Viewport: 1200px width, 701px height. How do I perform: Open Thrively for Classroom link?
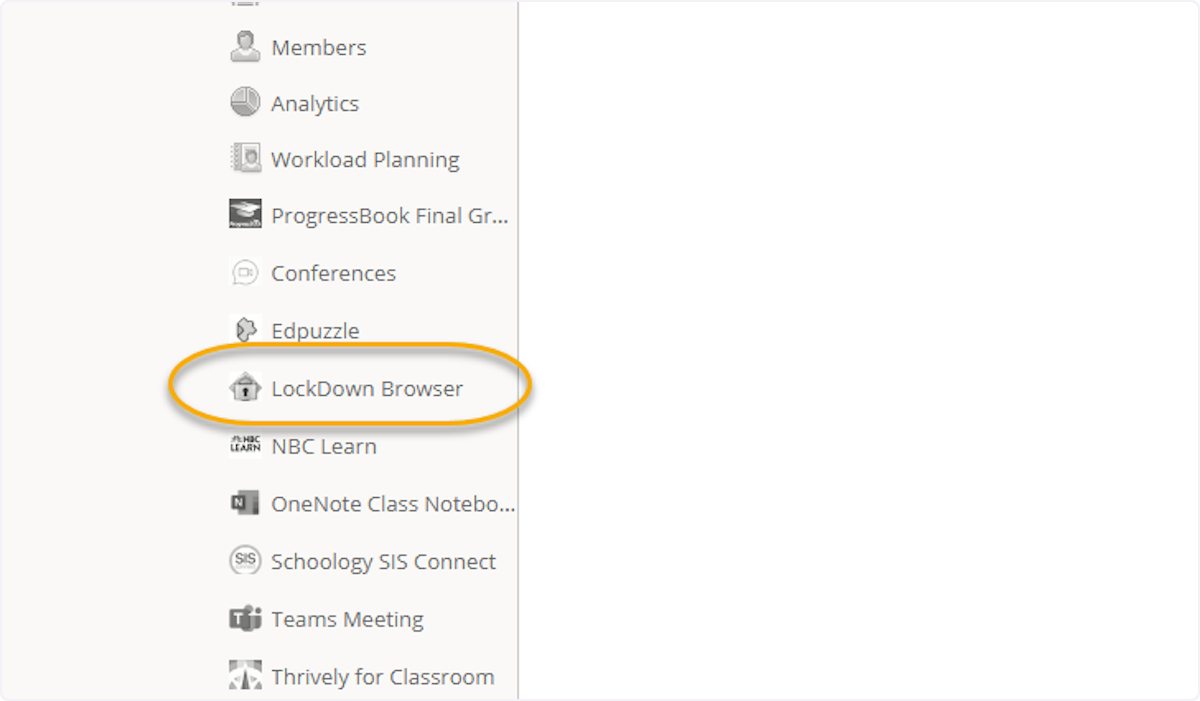[382, 677]
